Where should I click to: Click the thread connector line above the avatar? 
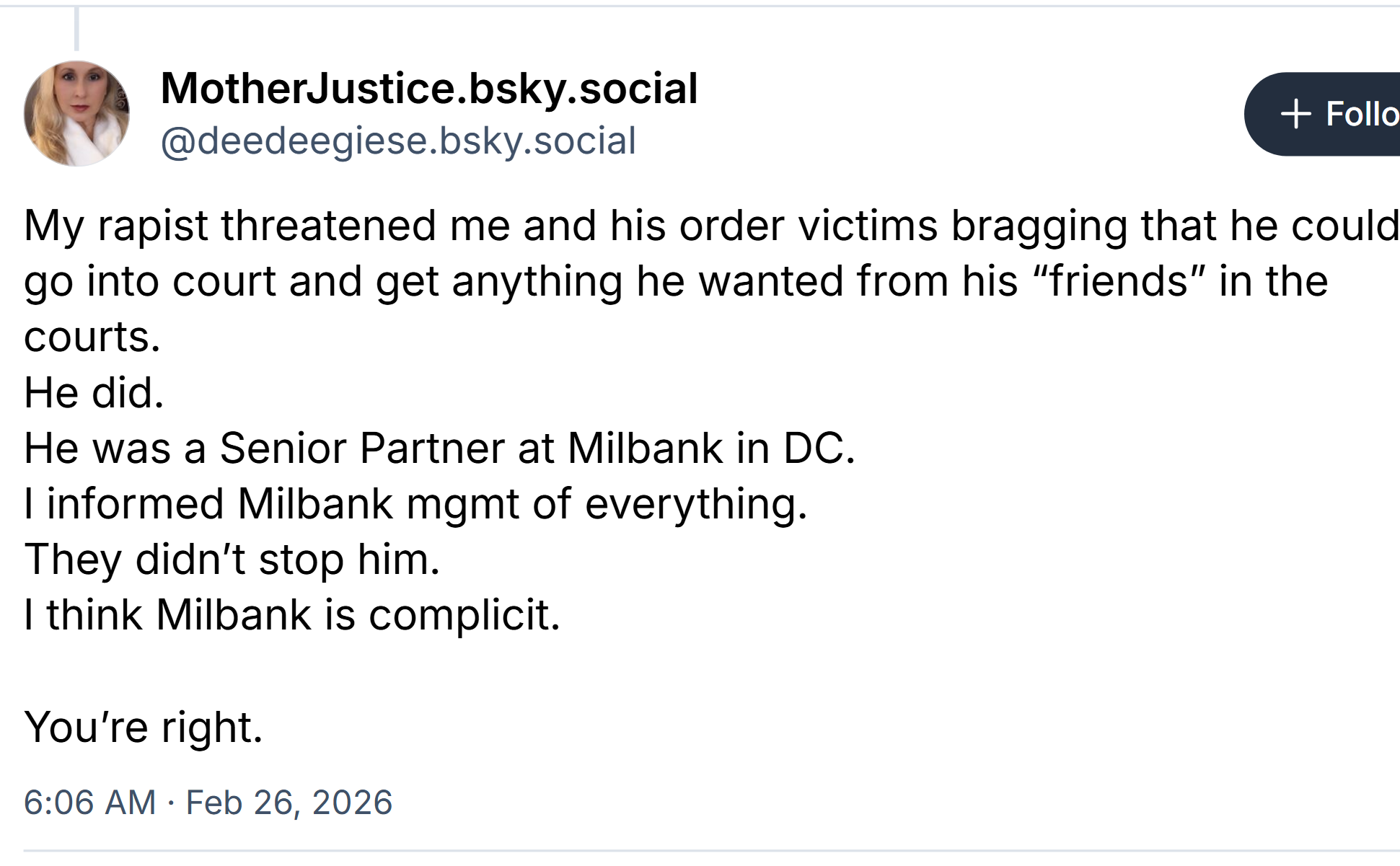[x=76, y=29]
